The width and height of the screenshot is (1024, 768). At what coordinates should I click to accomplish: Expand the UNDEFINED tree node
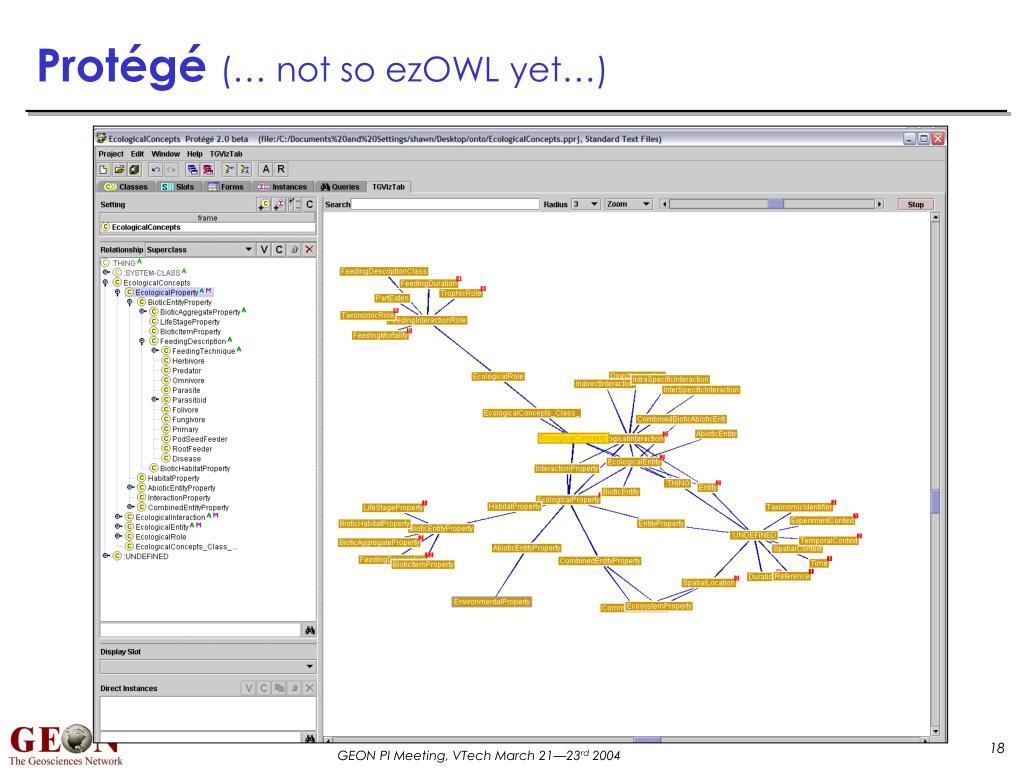(106, 556)
